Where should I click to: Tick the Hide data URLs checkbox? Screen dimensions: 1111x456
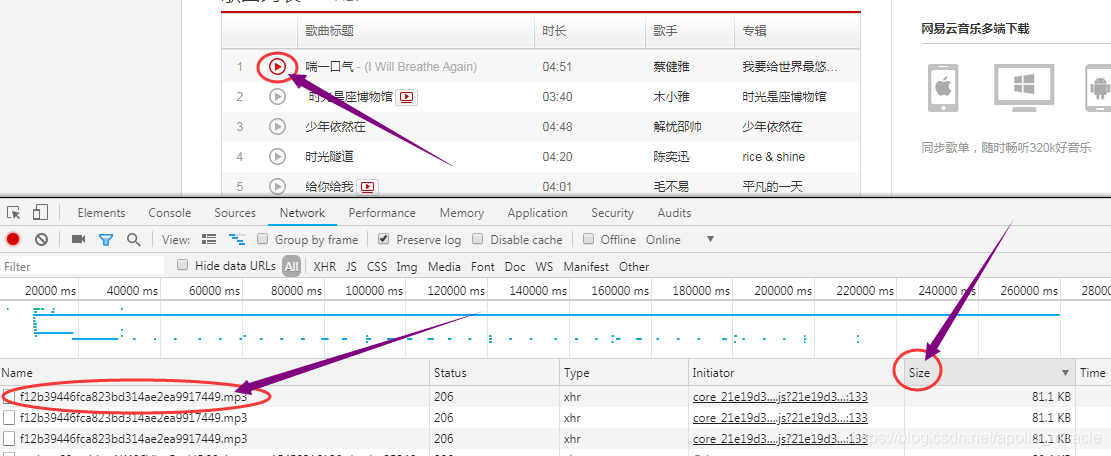pyautogui.click(x=182, y=266)
